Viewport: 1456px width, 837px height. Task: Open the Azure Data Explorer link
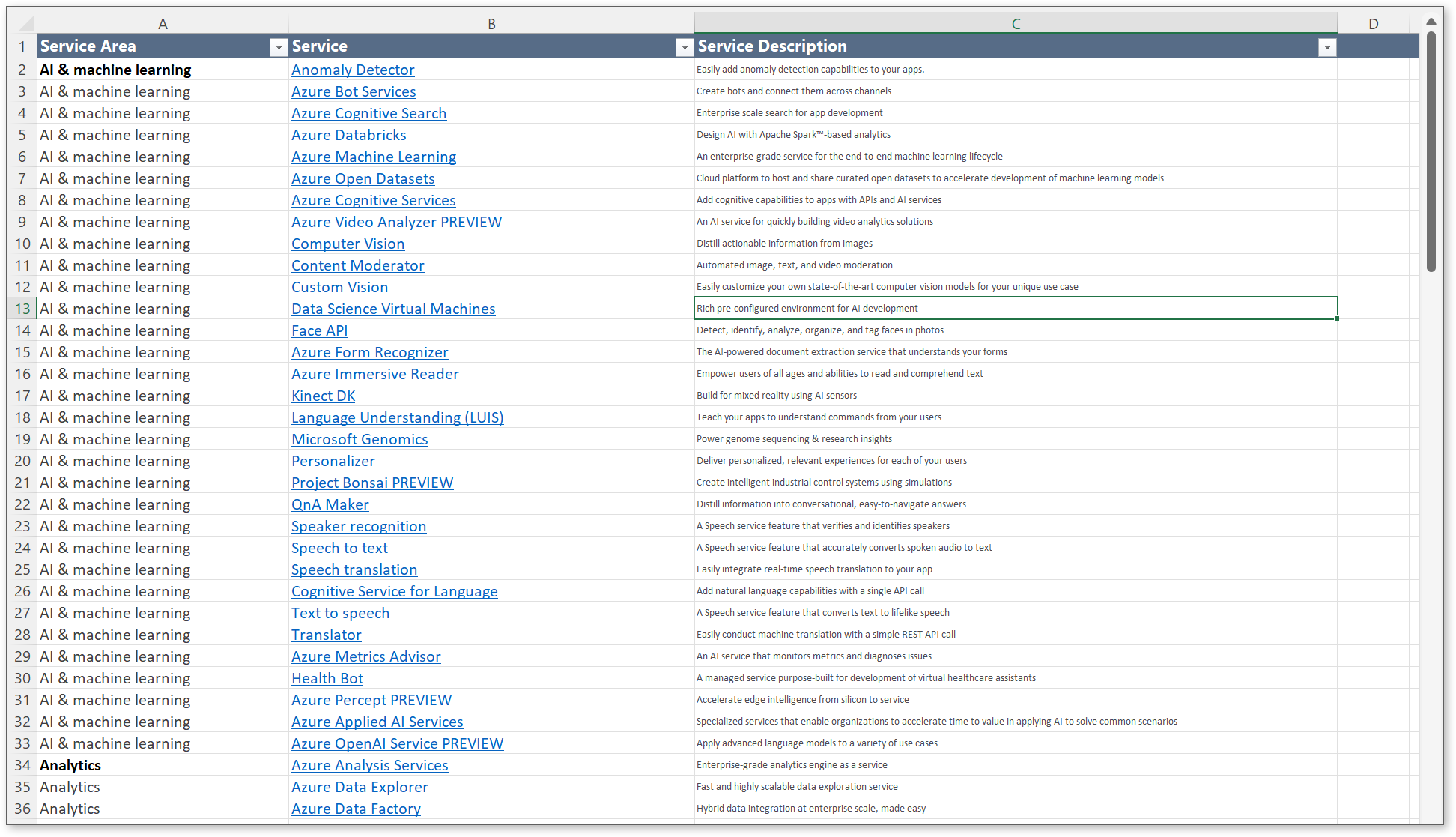[360, 787]
